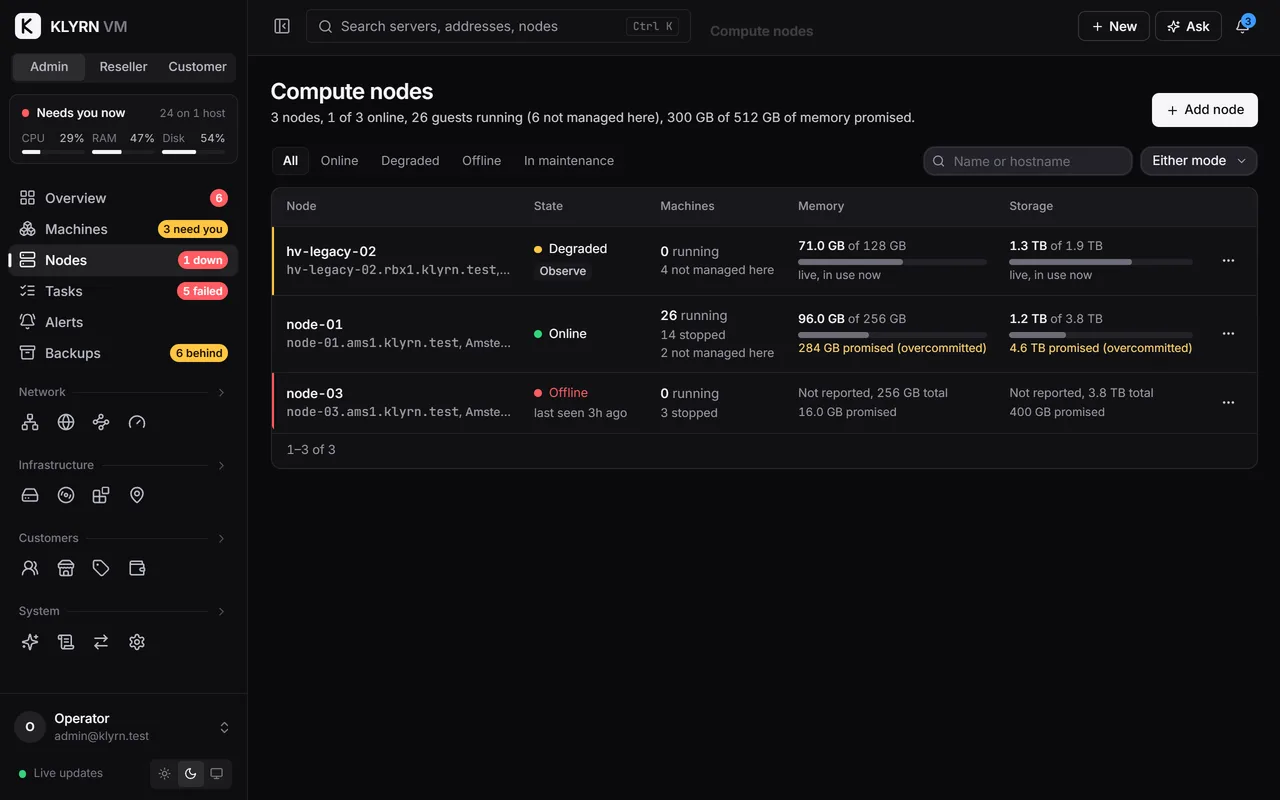Screen dimensions: 1280x800
Task: Expand the Customers section chevron
Action: click(x=221, y=538)
